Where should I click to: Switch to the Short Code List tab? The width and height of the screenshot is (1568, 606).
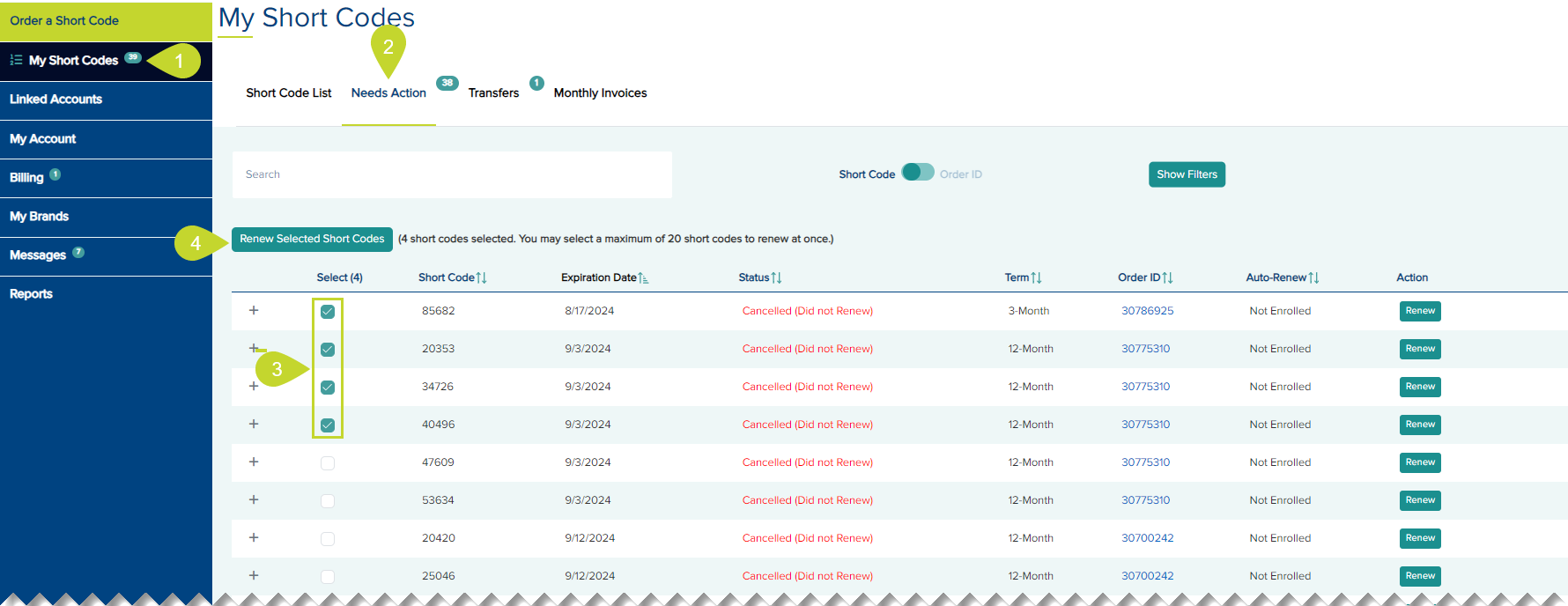(x=289, y=93)
